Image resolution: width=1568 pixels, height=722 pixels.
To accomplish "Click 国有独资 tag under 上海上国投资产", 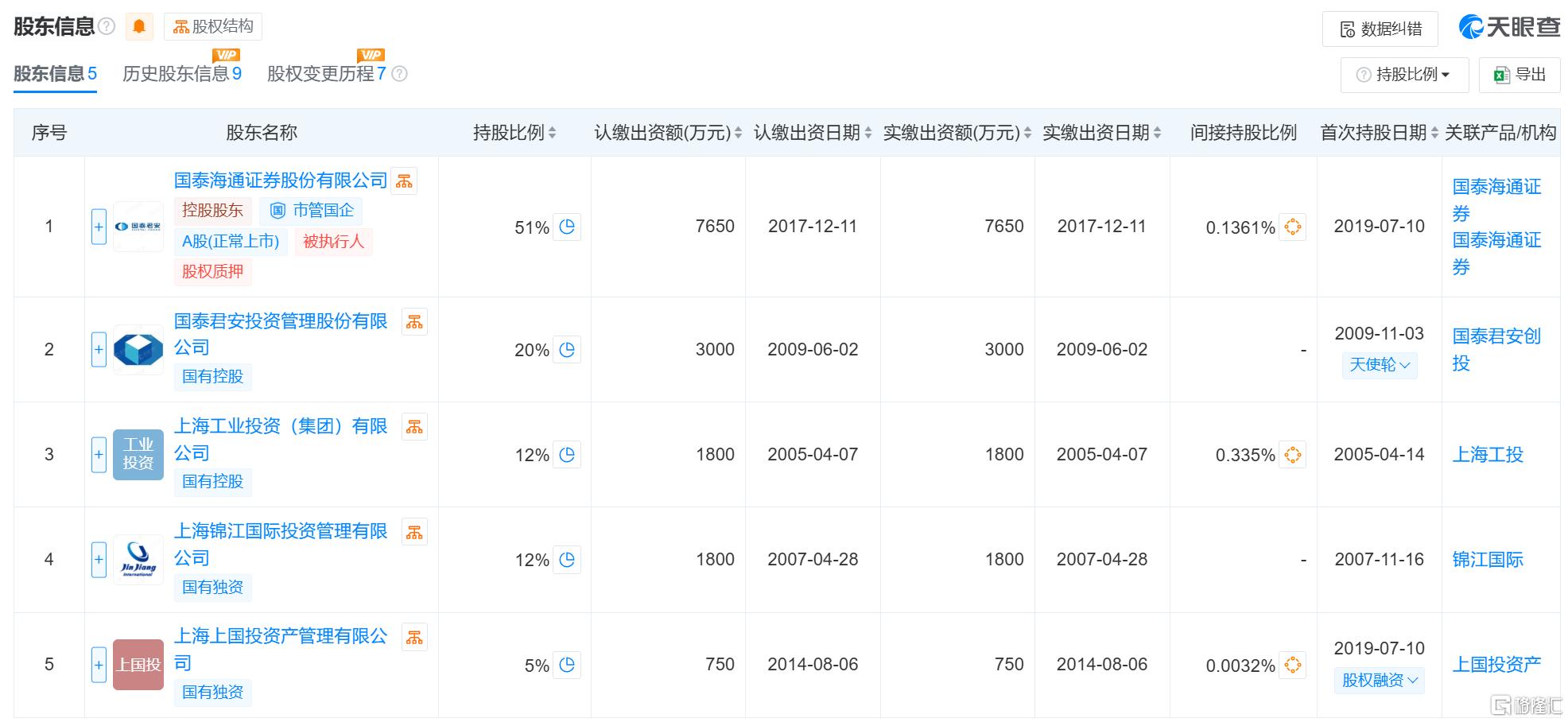I will point(212,693).
